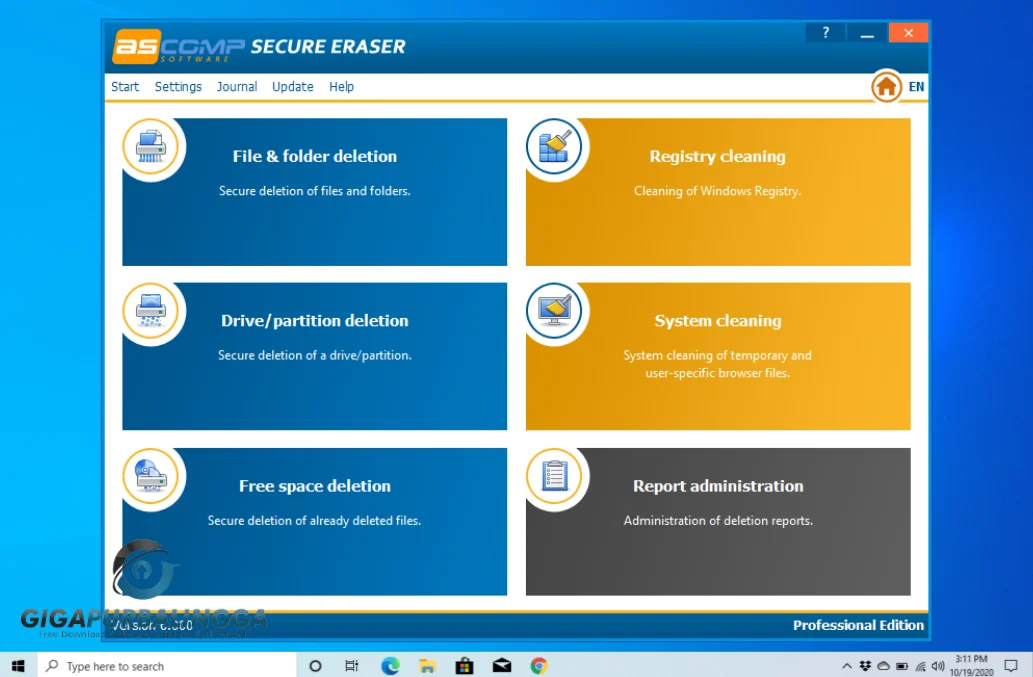Click OneDrive cloud tray icon

tap(883, 666)
